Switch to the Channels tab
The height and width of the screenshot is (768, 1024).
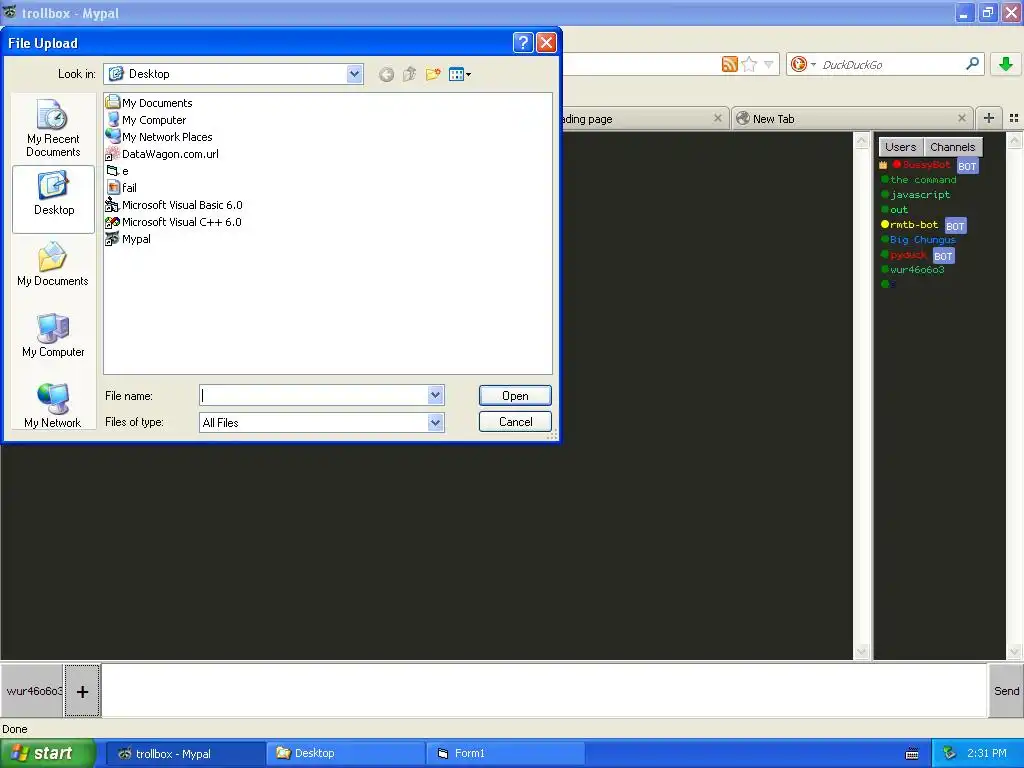[952, 147]
